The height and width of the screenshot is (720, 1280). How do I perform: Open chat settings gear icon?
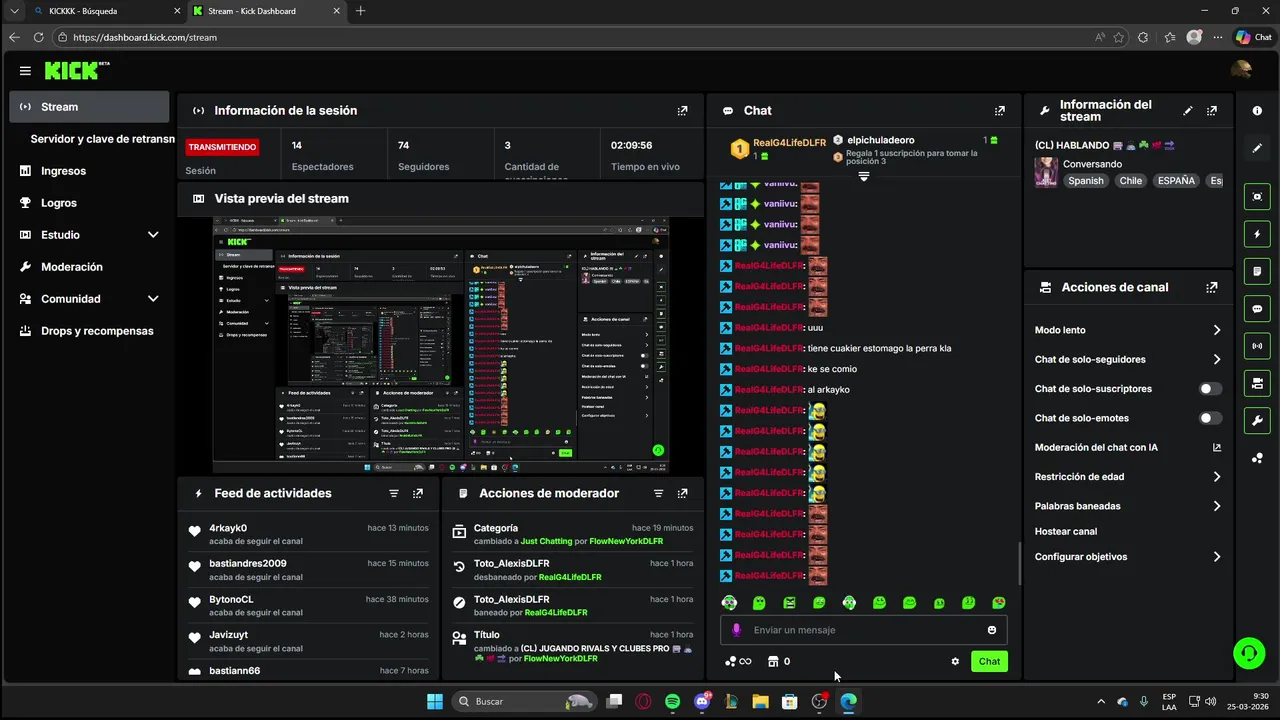[955, 662]
